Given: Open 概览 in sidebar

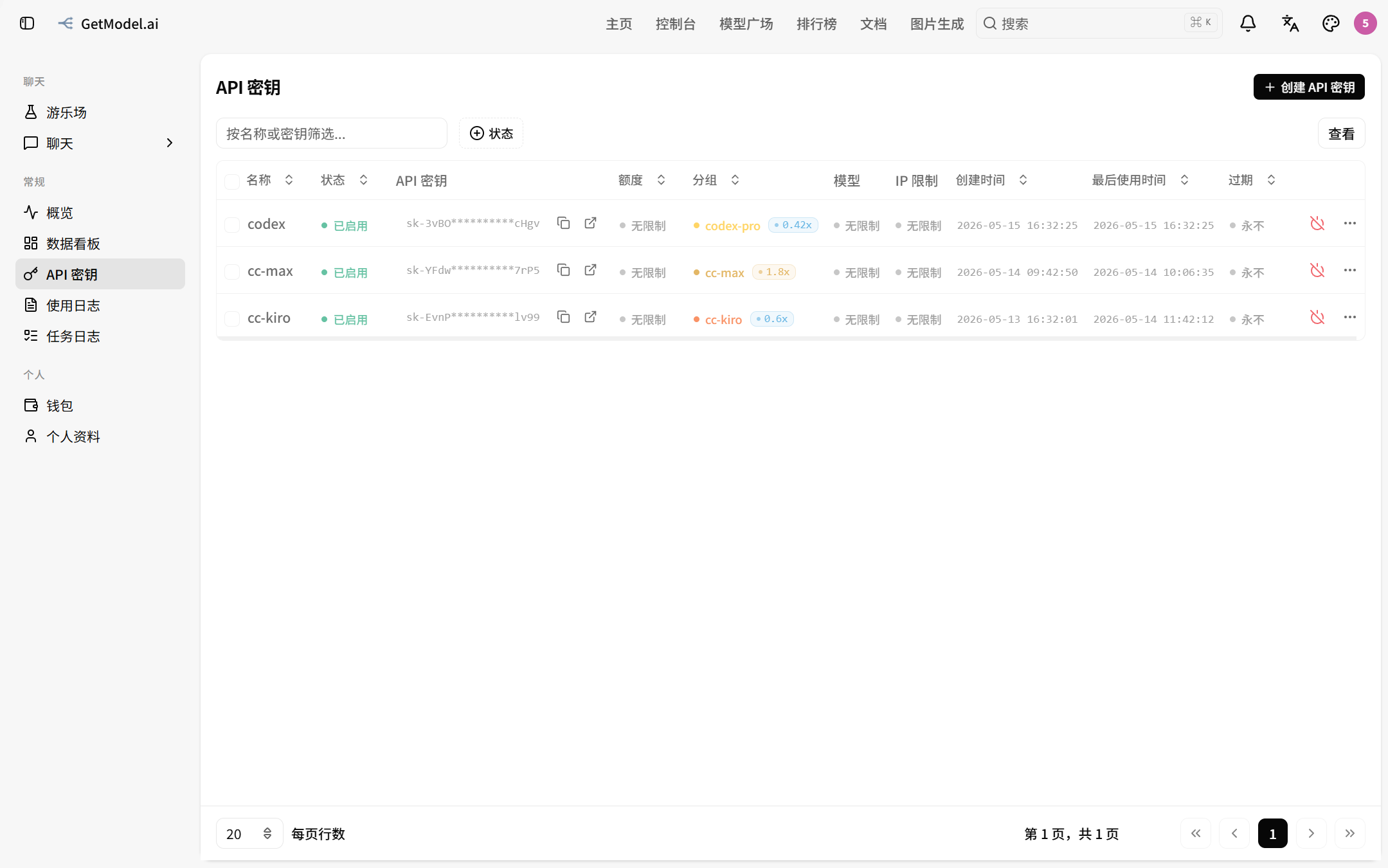Looking at the screenshot, I should pyautogui.click(x=100, y=212).
